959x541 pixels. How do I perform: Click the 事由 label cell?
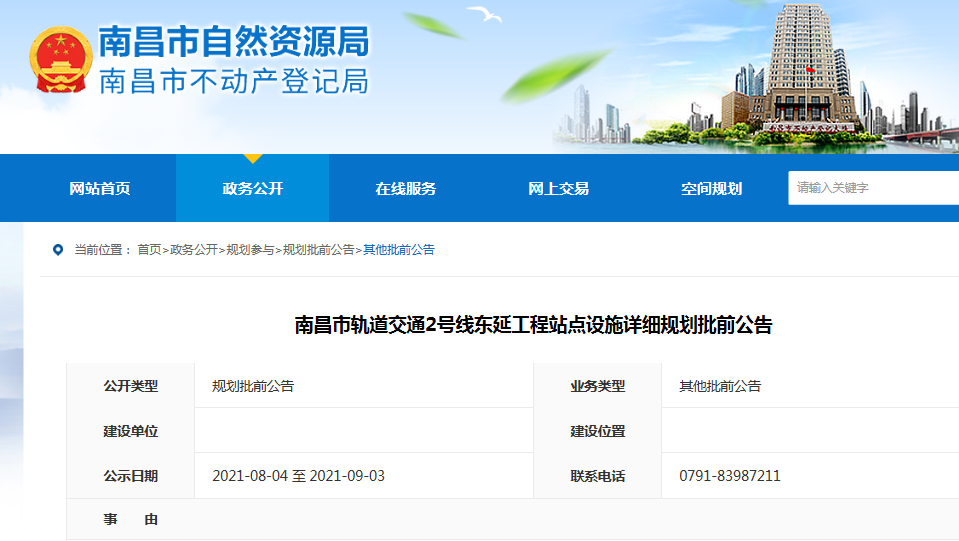tap(130, 520)
